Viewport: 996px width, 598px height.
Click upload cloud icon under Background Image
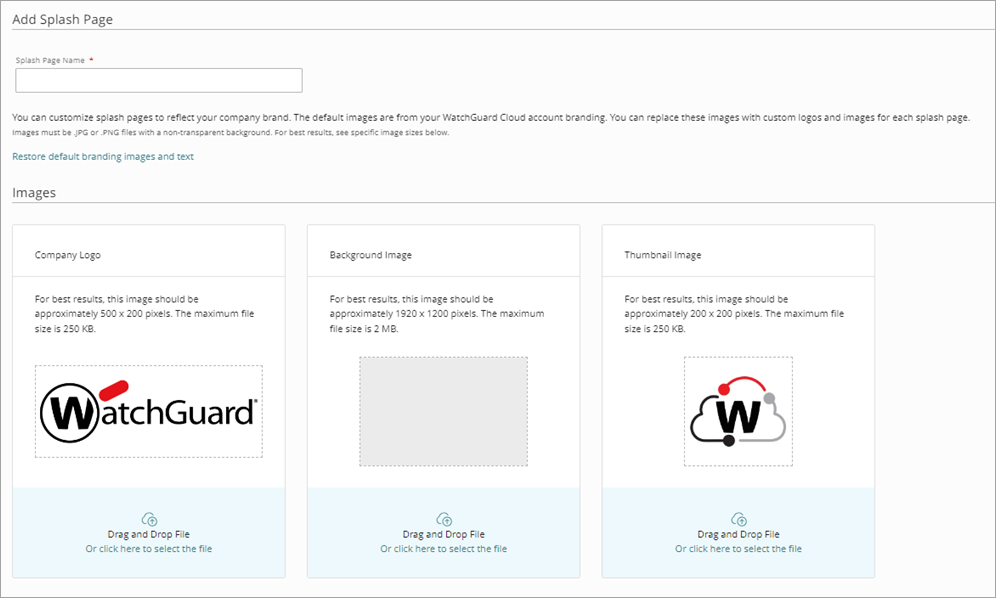pos(444,519)
